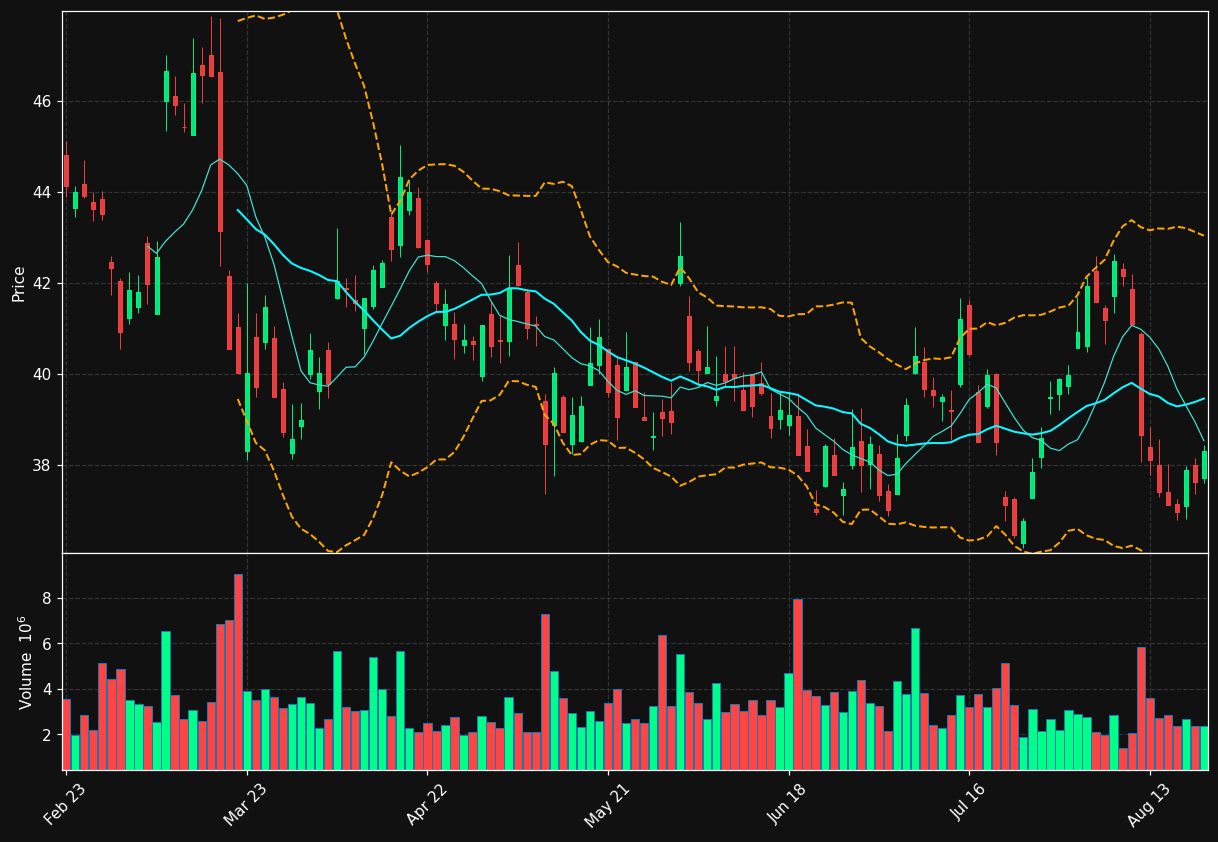Click the "Volume 10⁶" axis label
The height and width of the screenshot is (842, 1218).
(26, 662)
